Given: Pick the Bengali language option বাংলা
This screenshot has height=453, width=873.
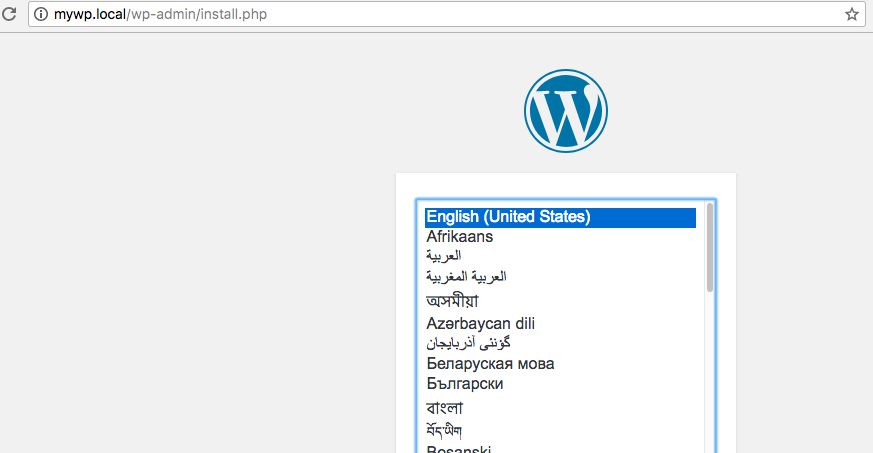Looking at the screenshot, I should [561, 408].
